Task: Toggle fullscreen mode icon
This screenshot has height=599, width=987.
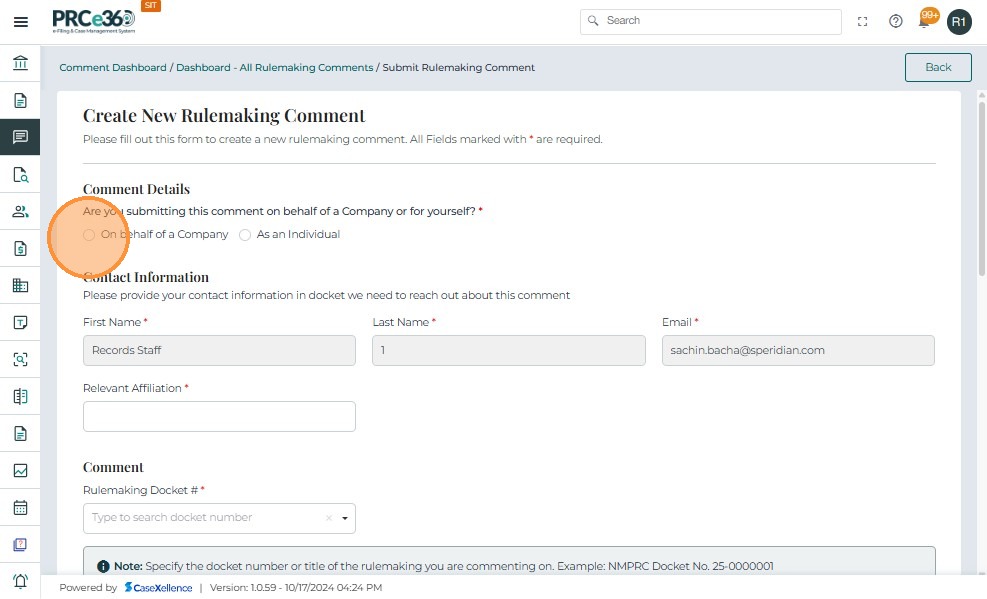Action: click(863, 22)
